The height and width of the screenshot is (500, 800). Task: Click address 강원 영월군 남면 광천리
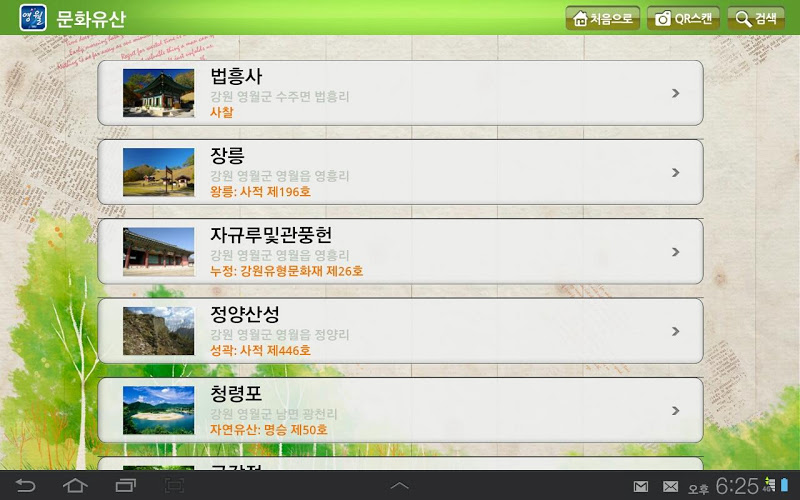[x=274, y=414]
